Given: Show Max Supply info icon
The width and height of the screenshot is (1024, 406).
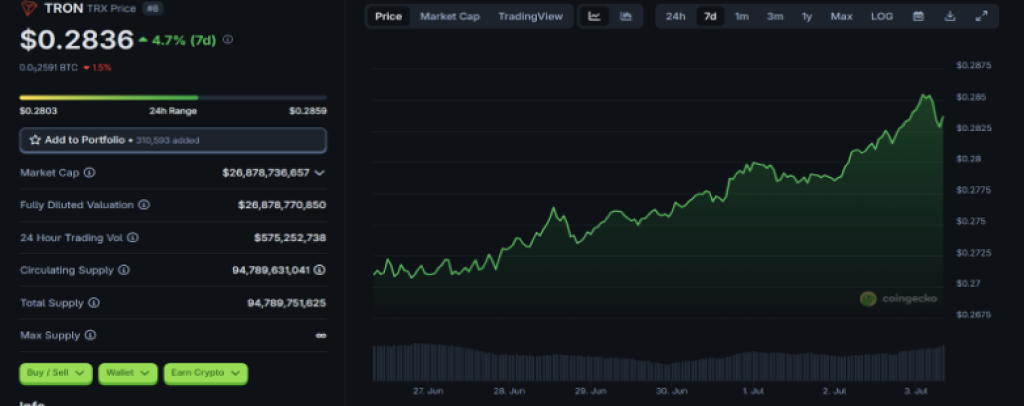Looking at the screenshot, I should point(90,335).
